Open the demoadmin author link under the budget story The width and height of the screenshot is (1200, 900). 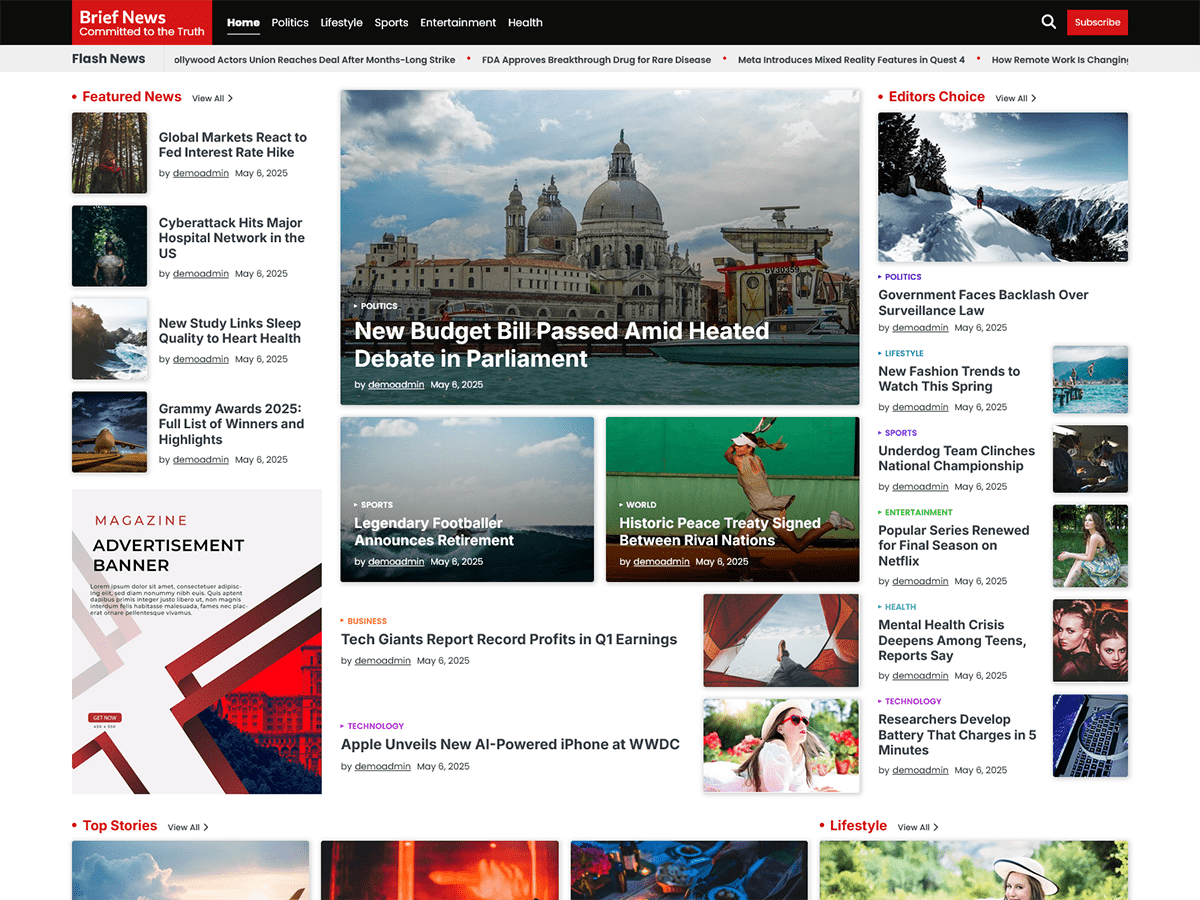396,384
